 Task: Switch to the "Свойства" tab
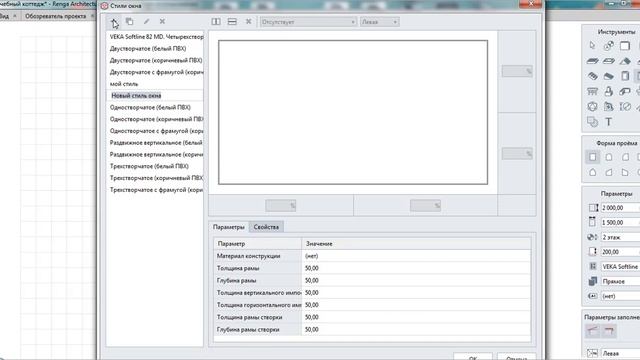266,227
